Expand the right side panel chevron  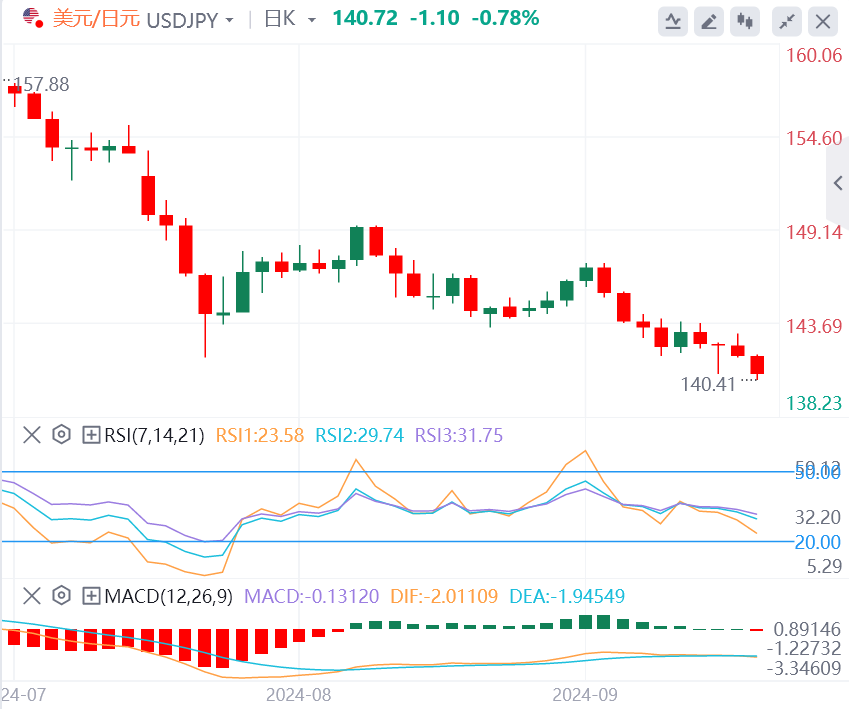(838, 183)
